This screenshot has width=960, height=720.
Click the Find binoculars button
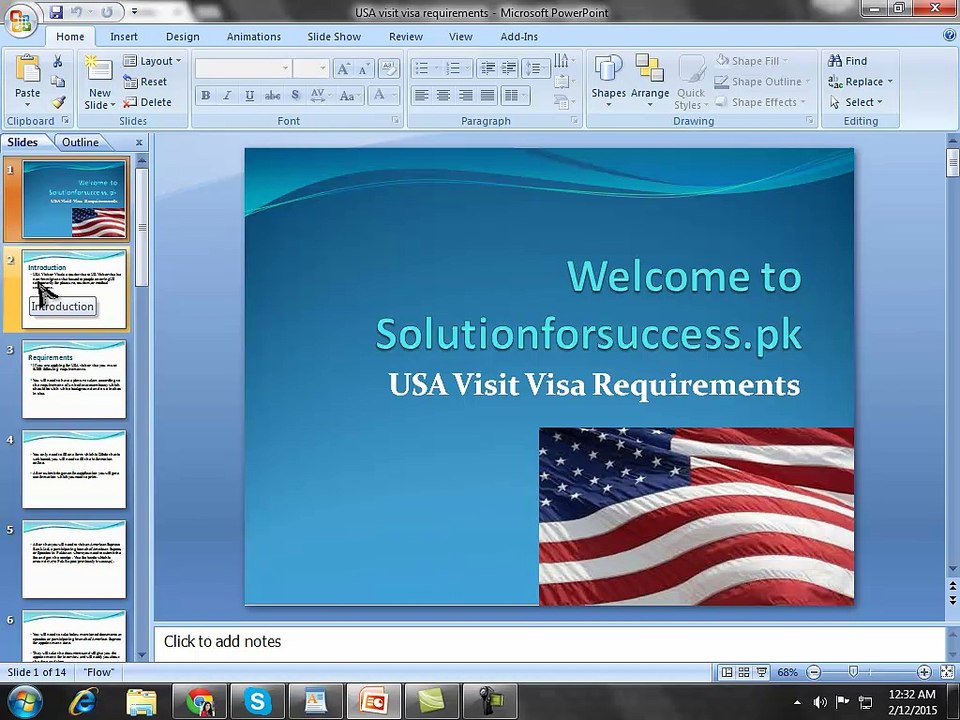(847, 61)
